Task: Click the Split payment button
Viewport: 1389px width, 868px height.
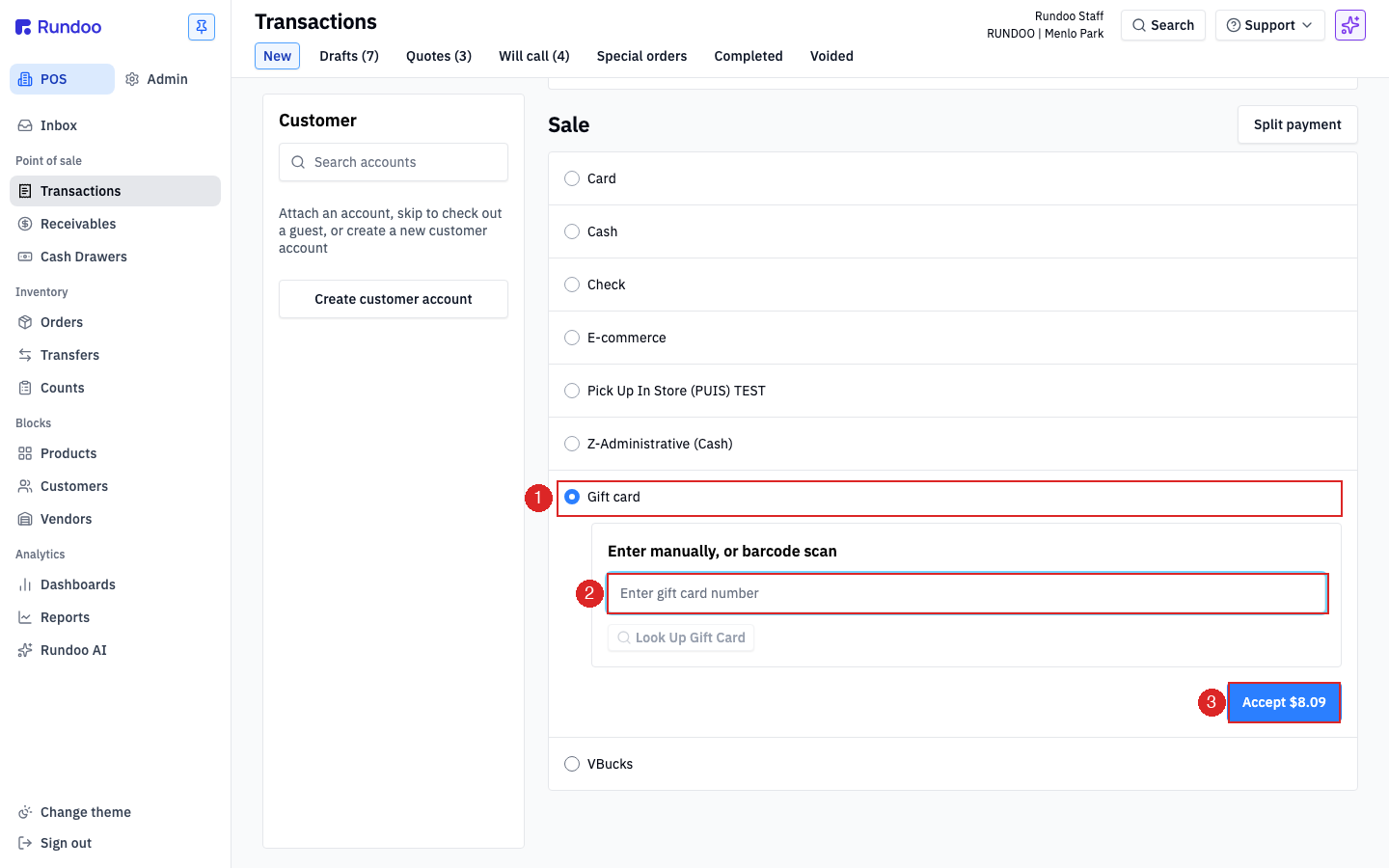Action: [1297, 124]
